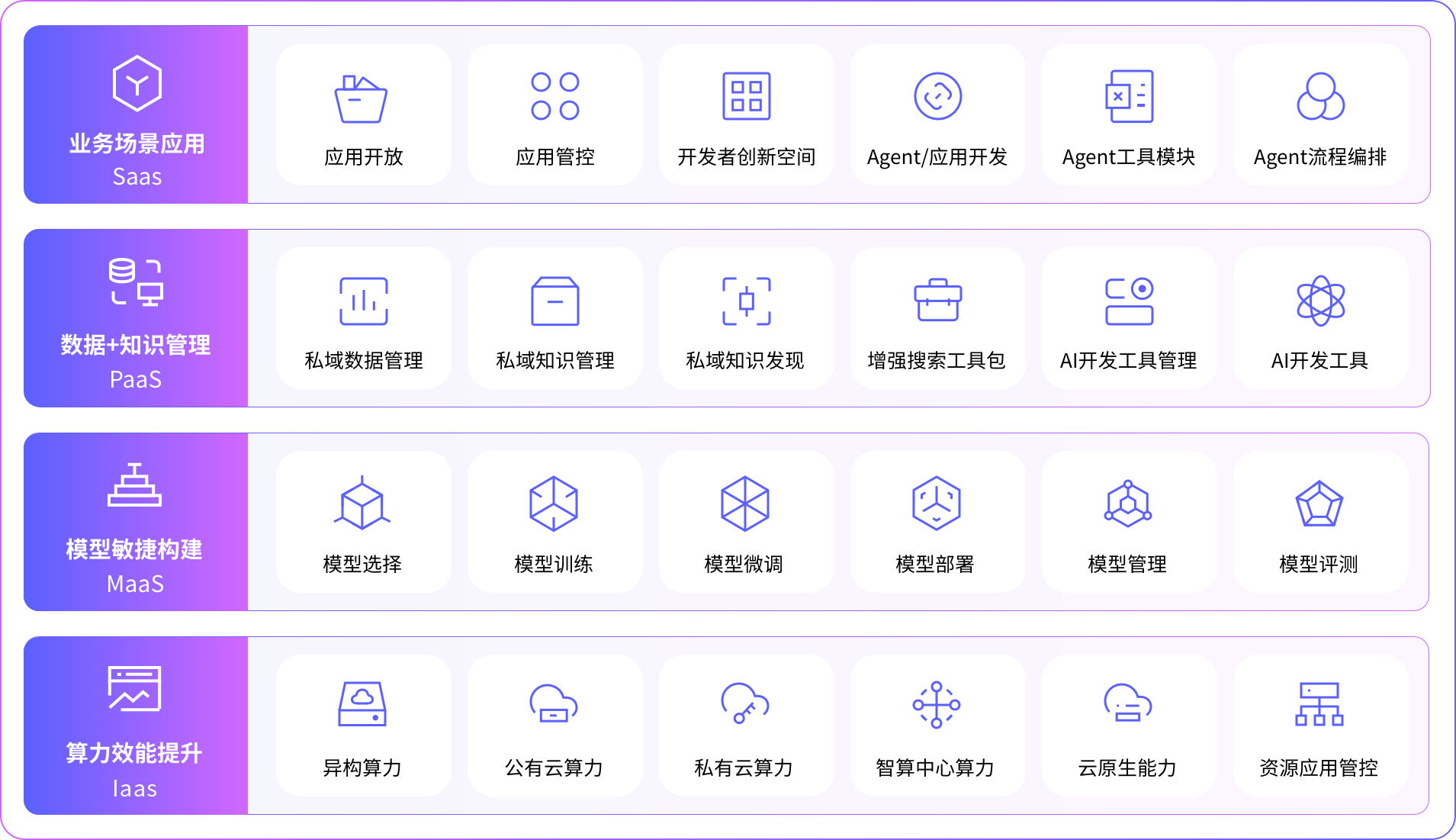Select the Agent流程编排 overlapping circles icon
The width and height of the screenshot is (1456, 840).
1319,96
